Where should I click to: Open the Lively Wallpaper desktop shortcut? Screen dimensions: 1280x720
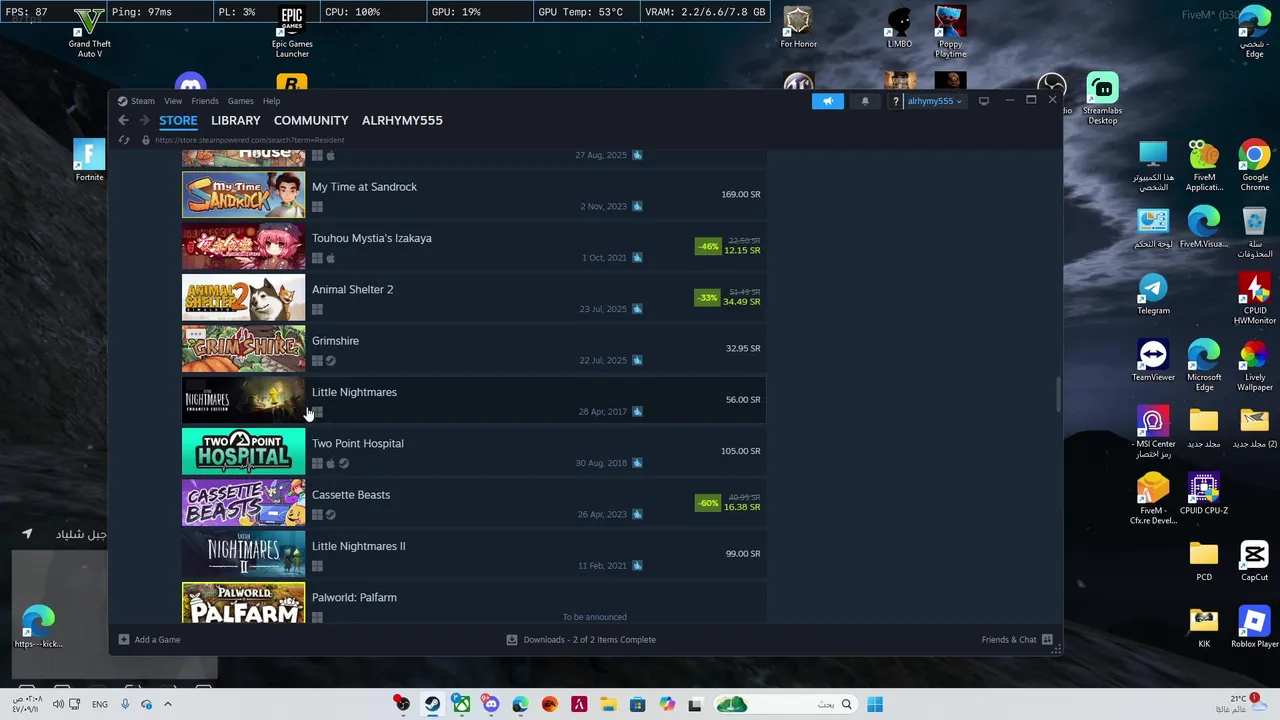[x=1254, y=365]
